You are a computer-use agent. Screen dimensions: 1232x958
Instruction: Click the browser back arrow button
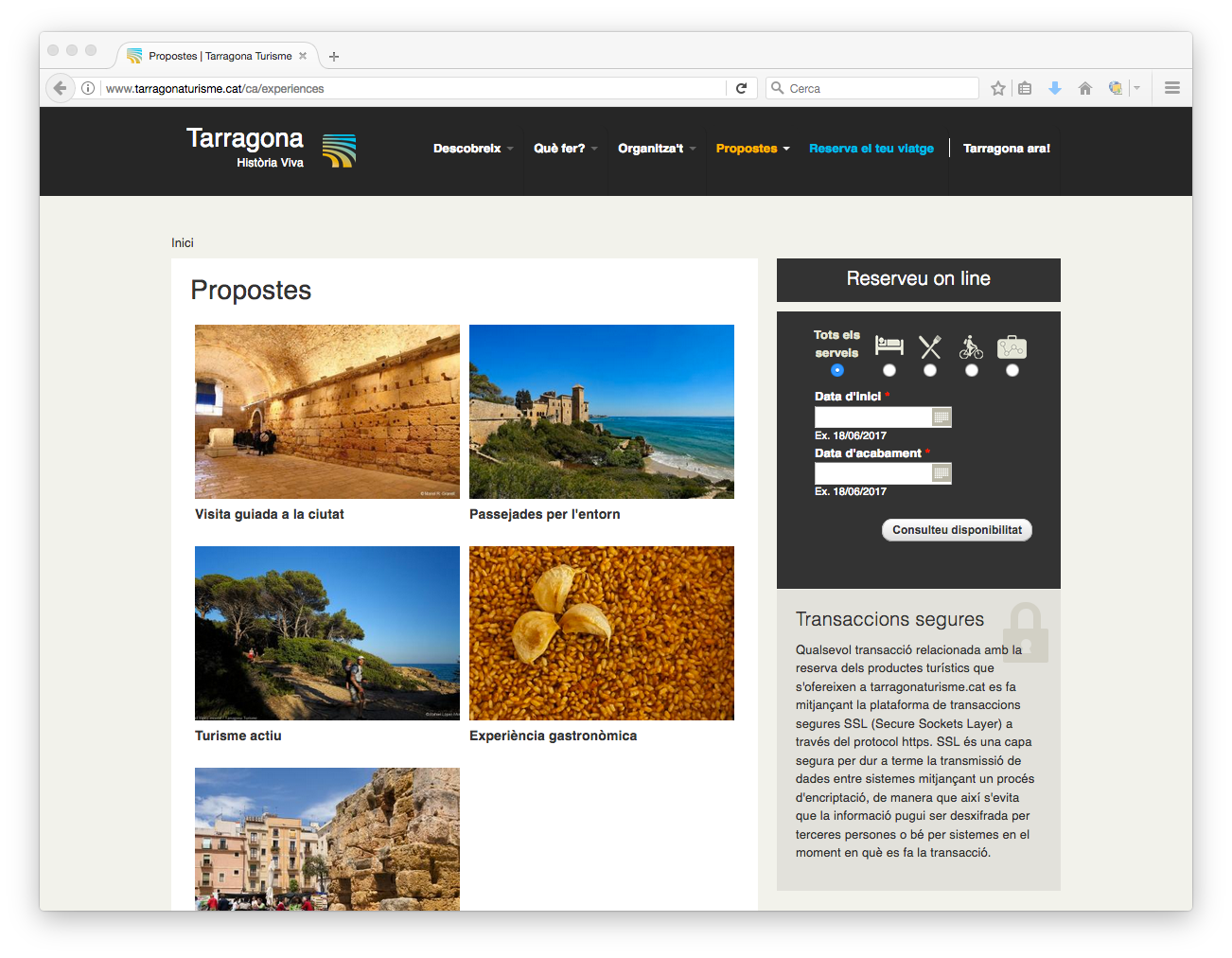(60, 88)
